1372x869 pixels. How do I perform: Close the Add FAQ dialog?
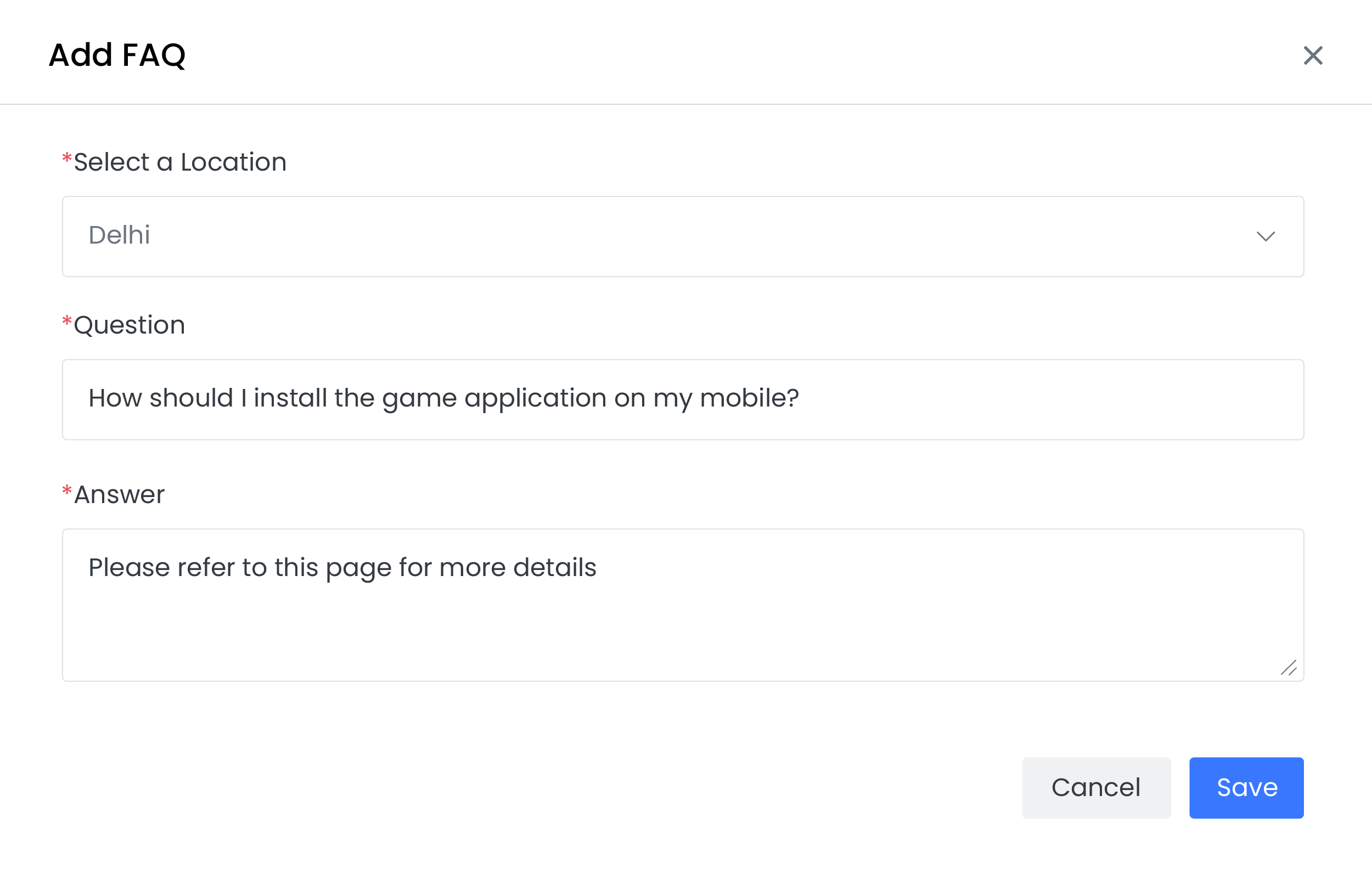coord(1313,56)
